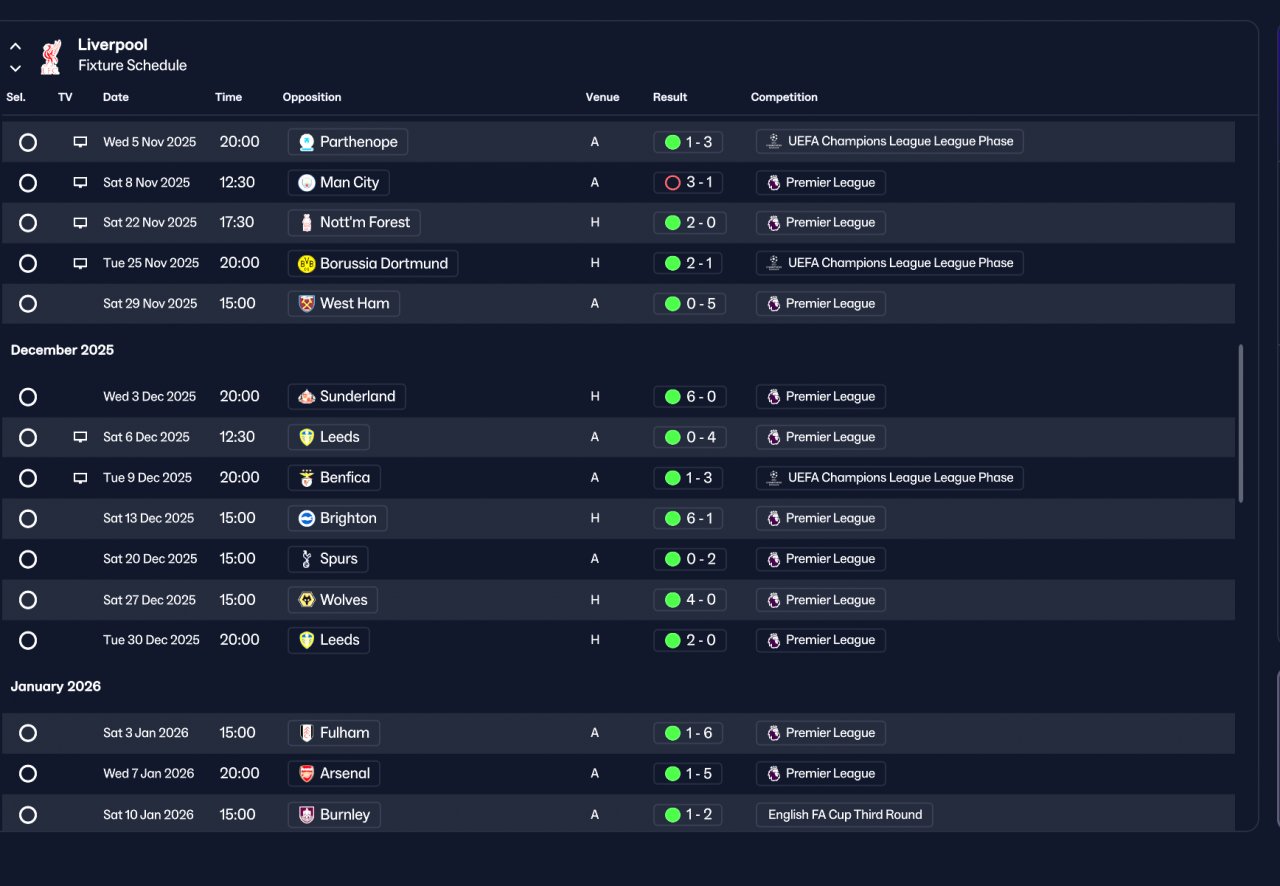Screen dimensions: 1280x886
Task: Click the vertical scrollbar of the fixture list
Action: coord(1241,423)
